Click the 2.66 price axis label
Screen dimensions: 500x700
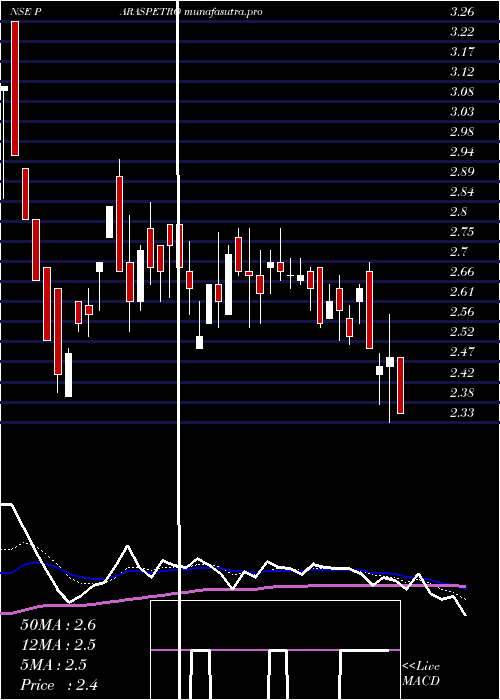pos(462,272)
